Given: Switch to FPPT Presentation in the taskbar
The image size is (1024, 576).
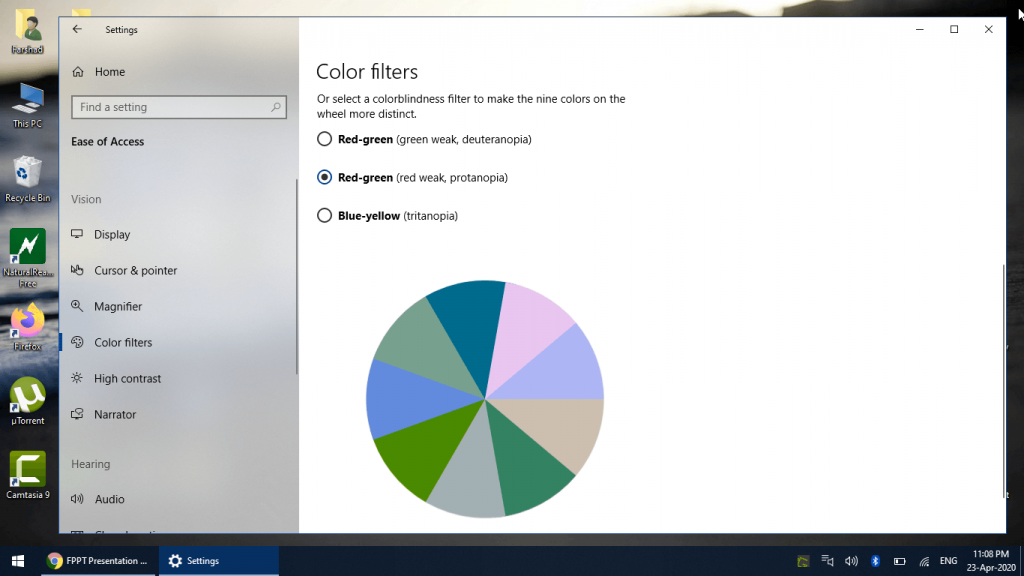Looking at the screenshot, I should (97, 561).
